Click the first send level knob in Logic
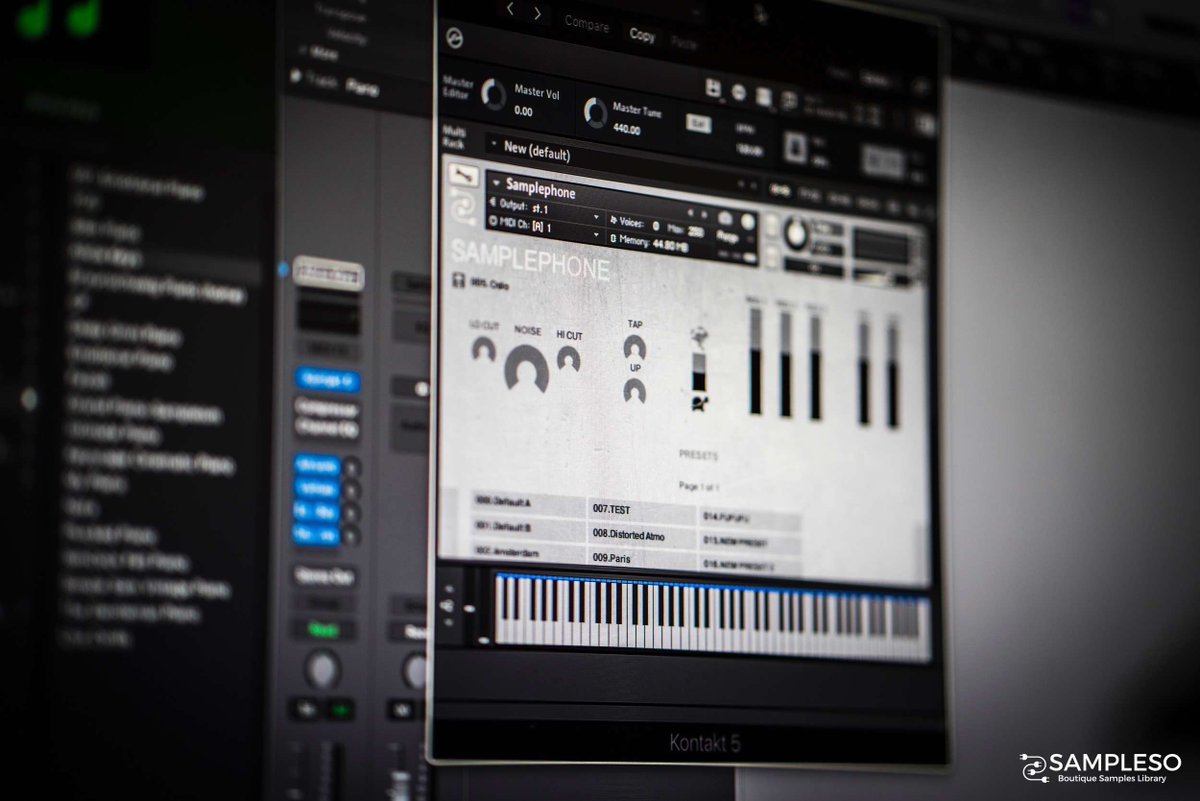This screenshot has height=801, width=1200. tap(352, 468)
